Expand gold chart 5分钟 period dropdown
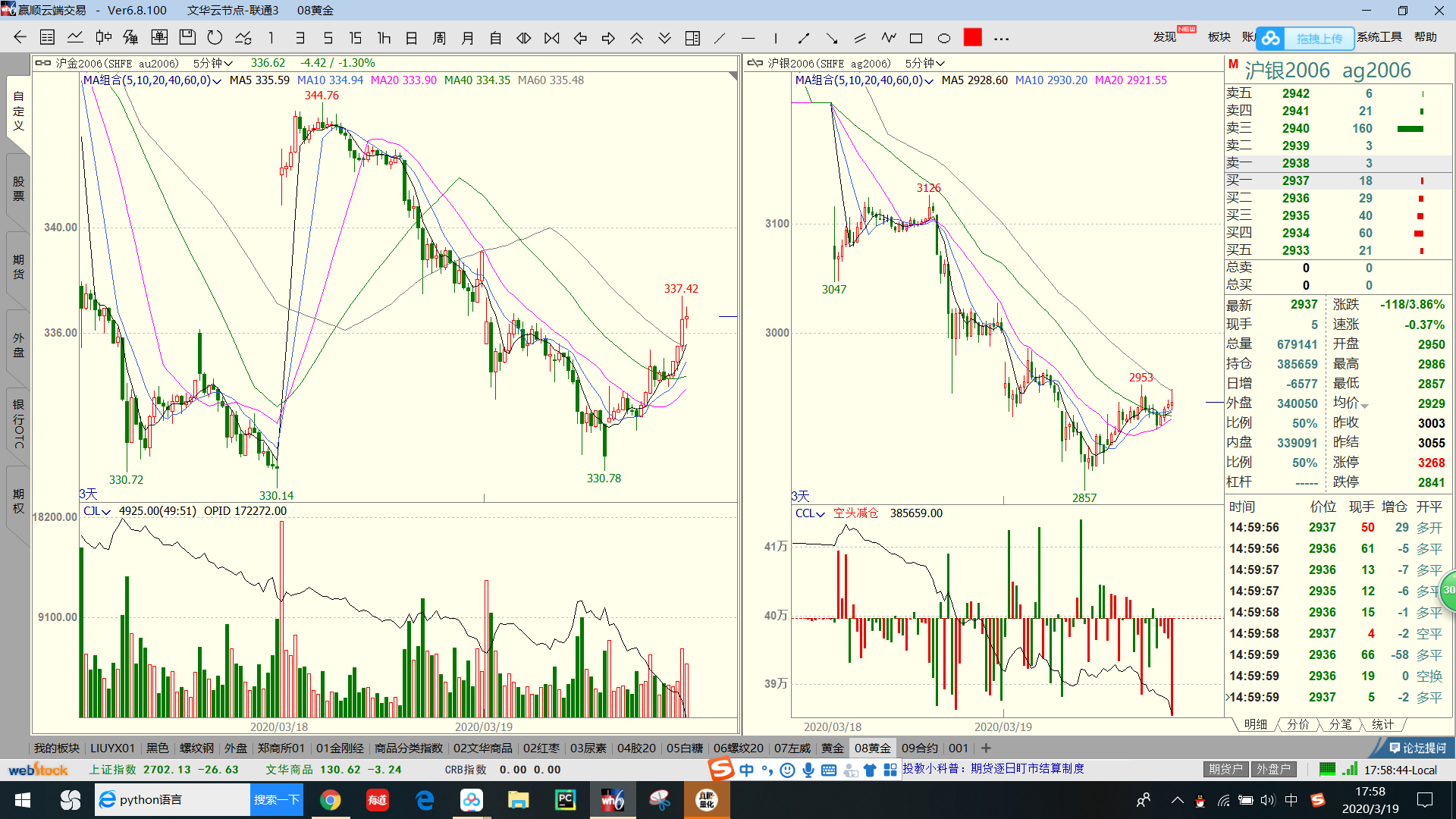 [x=213, y=63]
